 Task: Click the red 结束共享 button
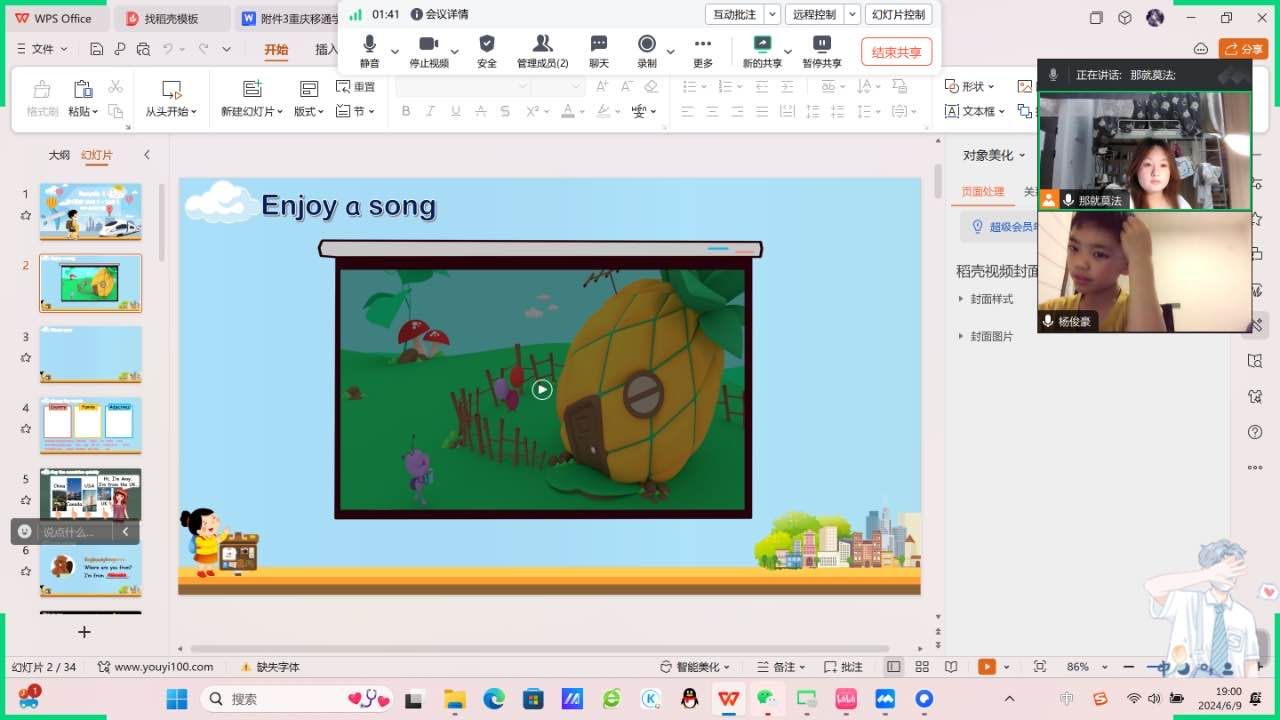896,52
